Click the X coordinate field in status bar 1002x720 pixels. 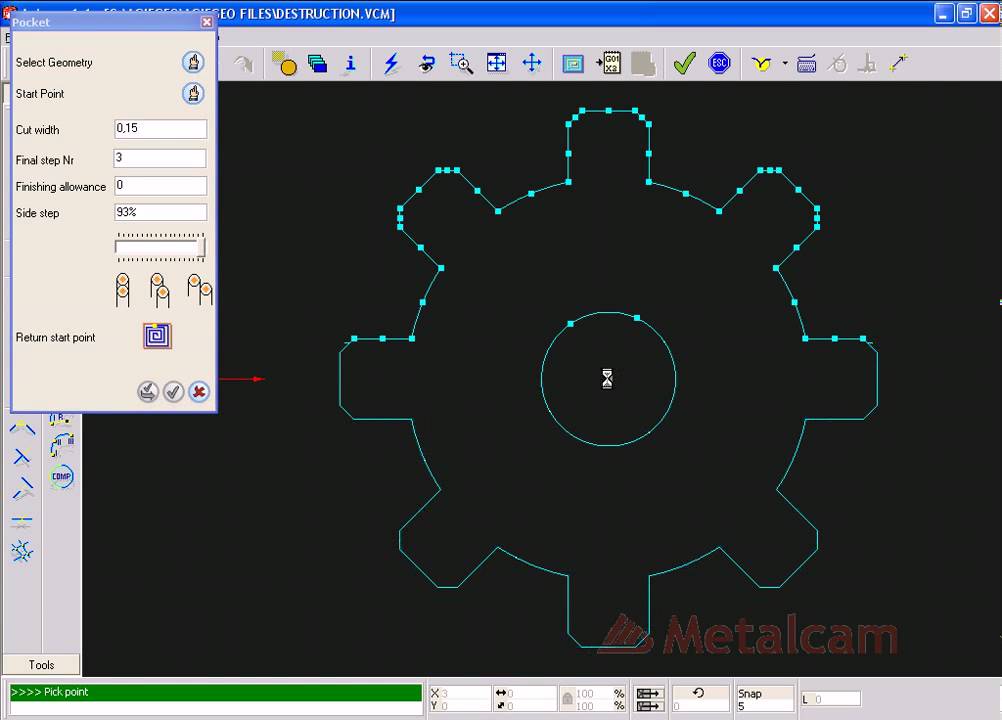459,693
